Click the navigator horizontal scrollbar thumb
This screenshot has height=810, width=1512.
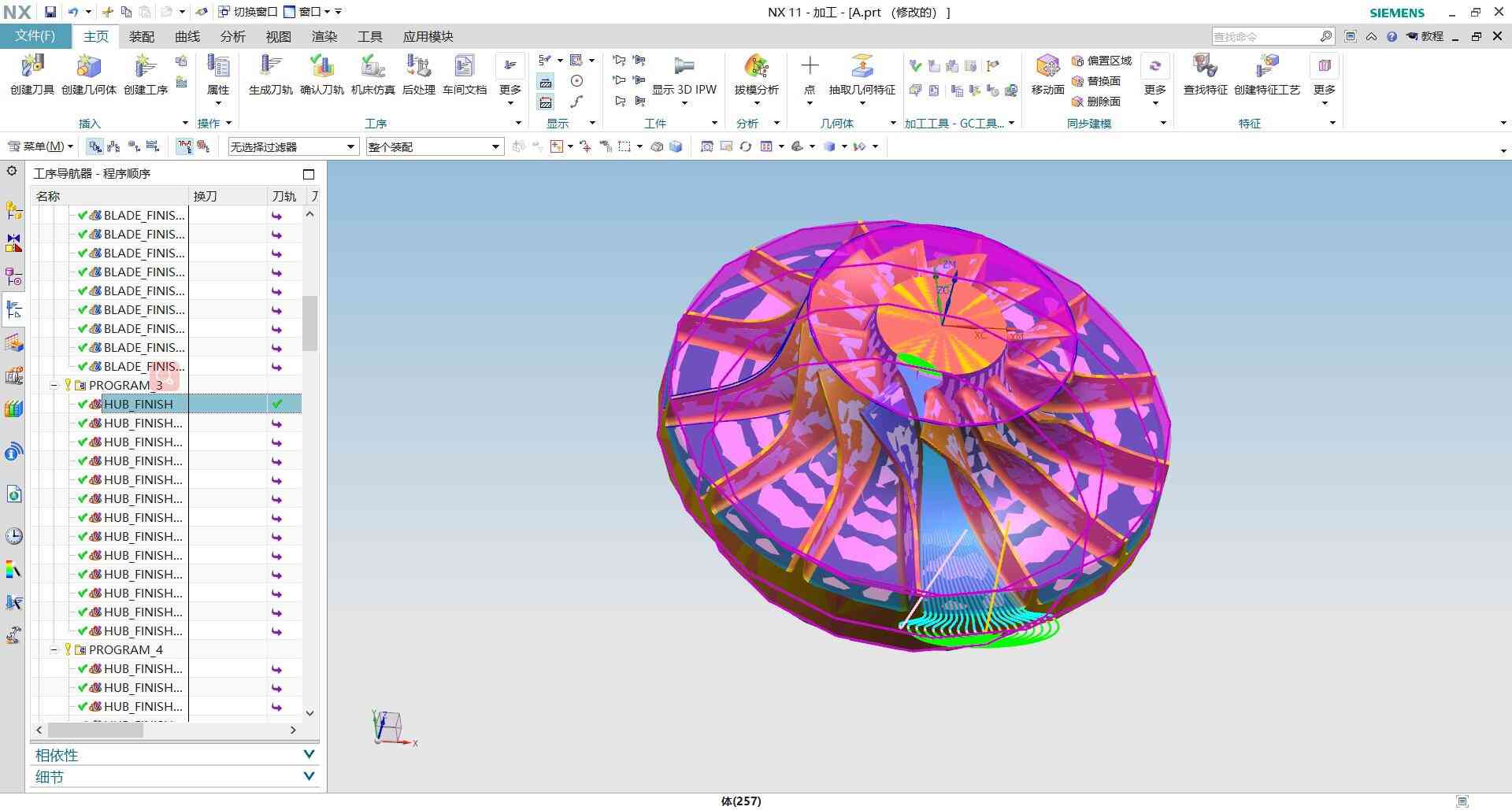(x=95, y=730)
